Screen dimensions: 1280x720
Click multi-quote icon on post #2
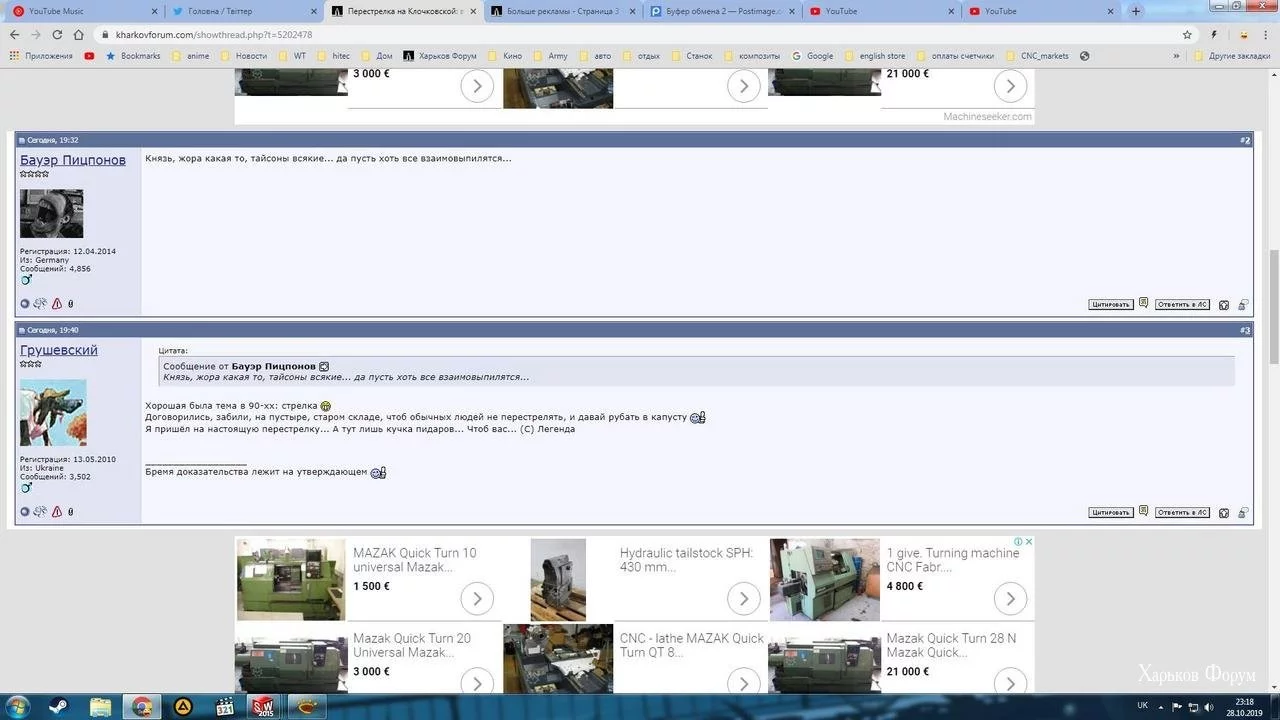[1143, 304]
